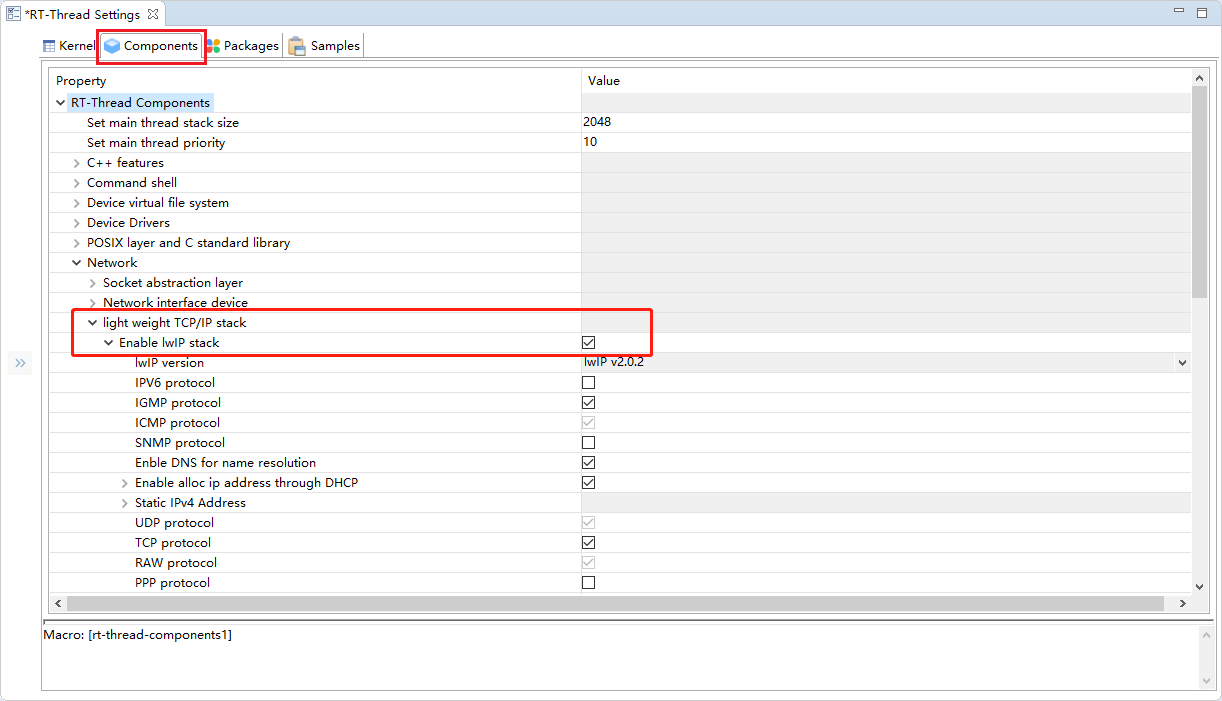Expand the Device Drivers node
Screen dimensions: 1222x701
[x=76, y=223]
